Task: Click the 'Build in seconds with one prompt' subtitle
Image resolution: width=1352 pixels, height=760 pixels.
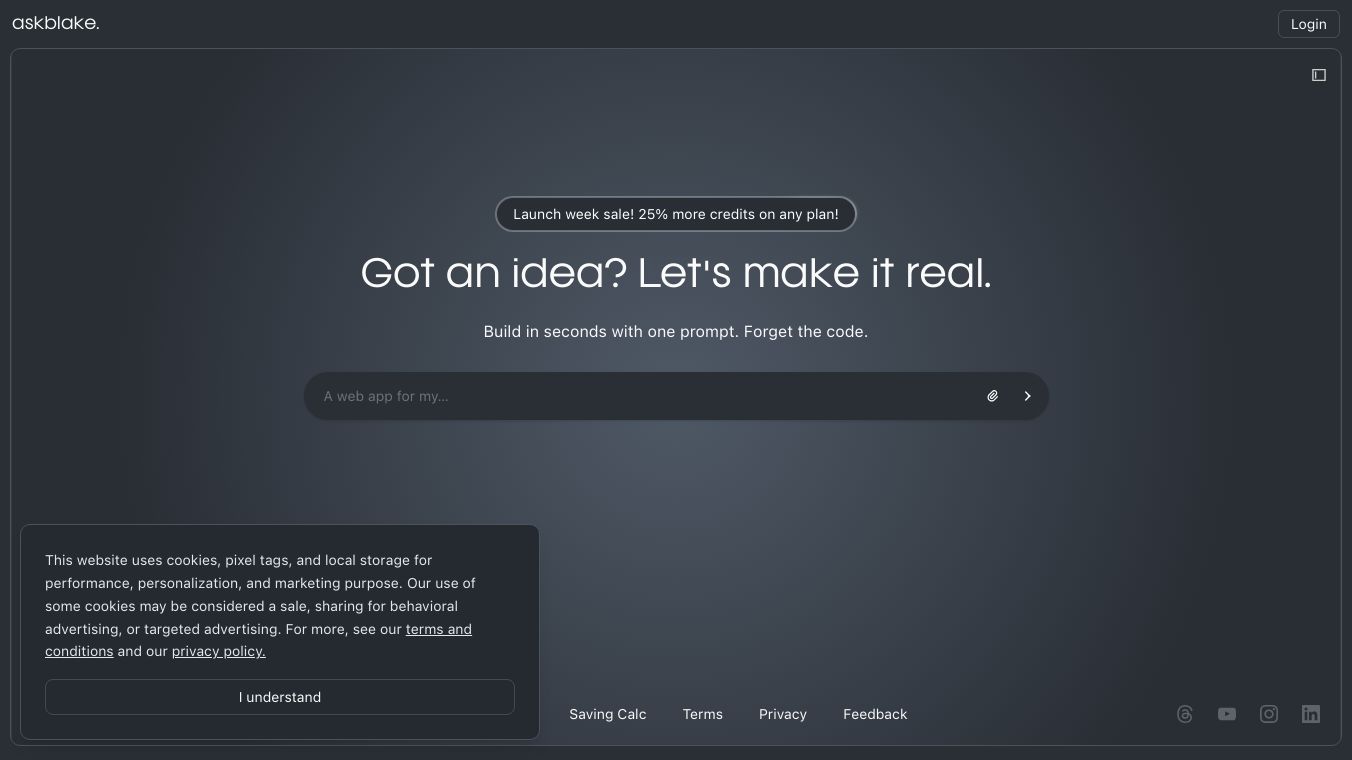Action: (676, 331)
